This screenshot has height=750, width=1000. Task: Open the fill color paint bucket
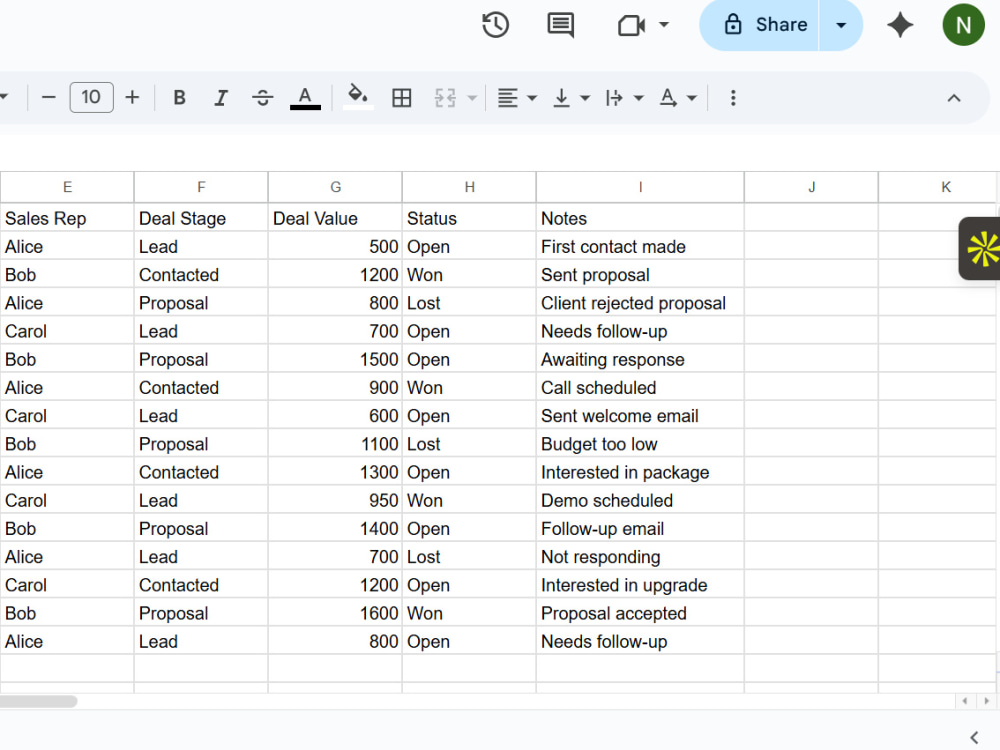pos(358,98)
